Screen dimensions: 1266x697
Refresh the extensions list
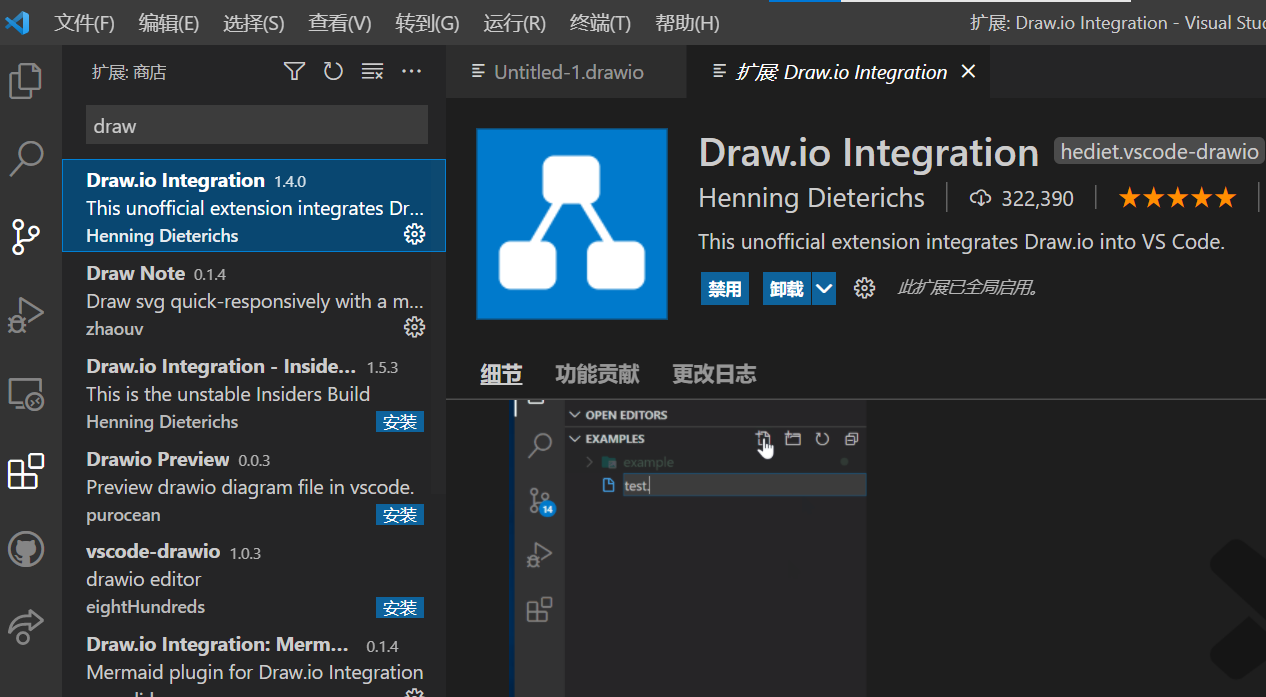333,71
